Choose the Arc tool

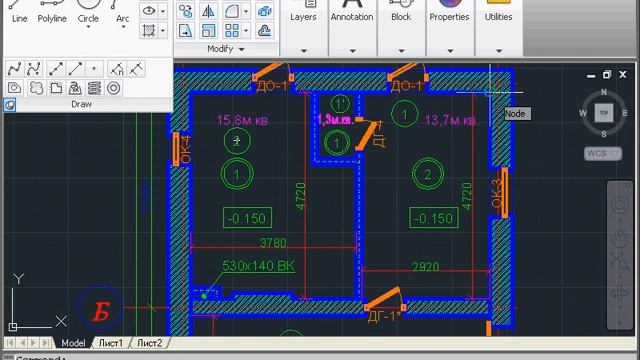tap(122, 11)
